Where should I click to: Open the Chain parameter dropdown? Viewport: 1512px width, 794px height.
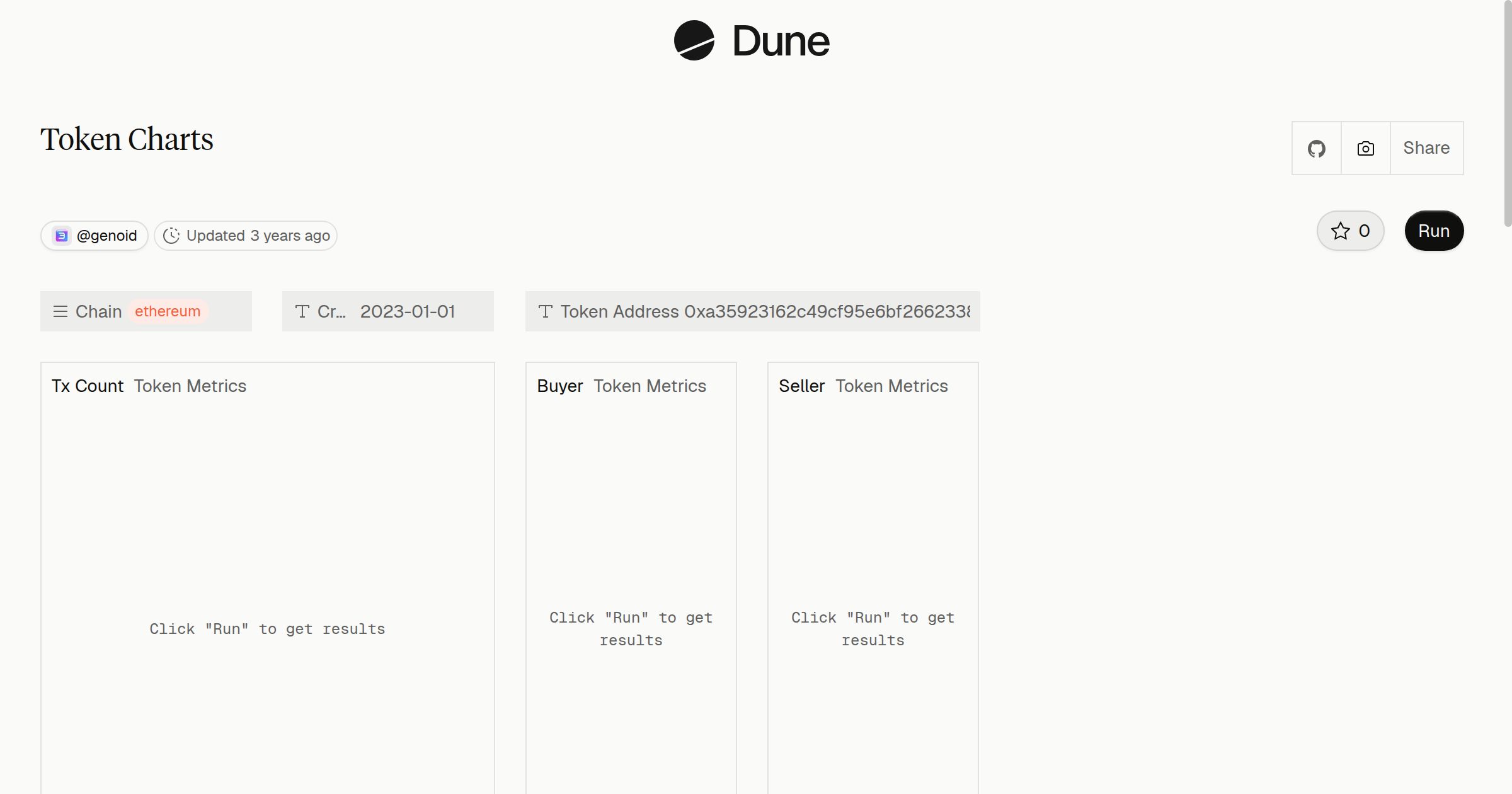pyautogui.click(x=146, y=311)
